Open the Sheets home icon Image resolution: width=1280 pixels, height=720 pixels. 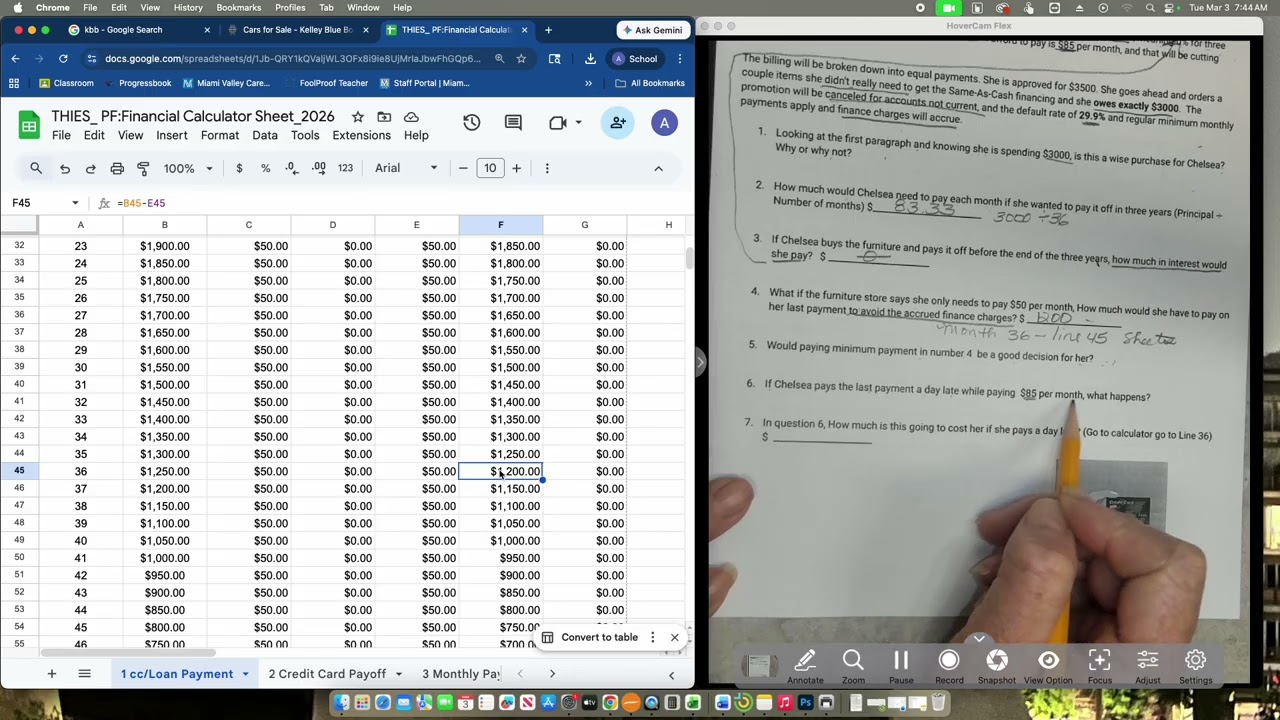[29, 125]
